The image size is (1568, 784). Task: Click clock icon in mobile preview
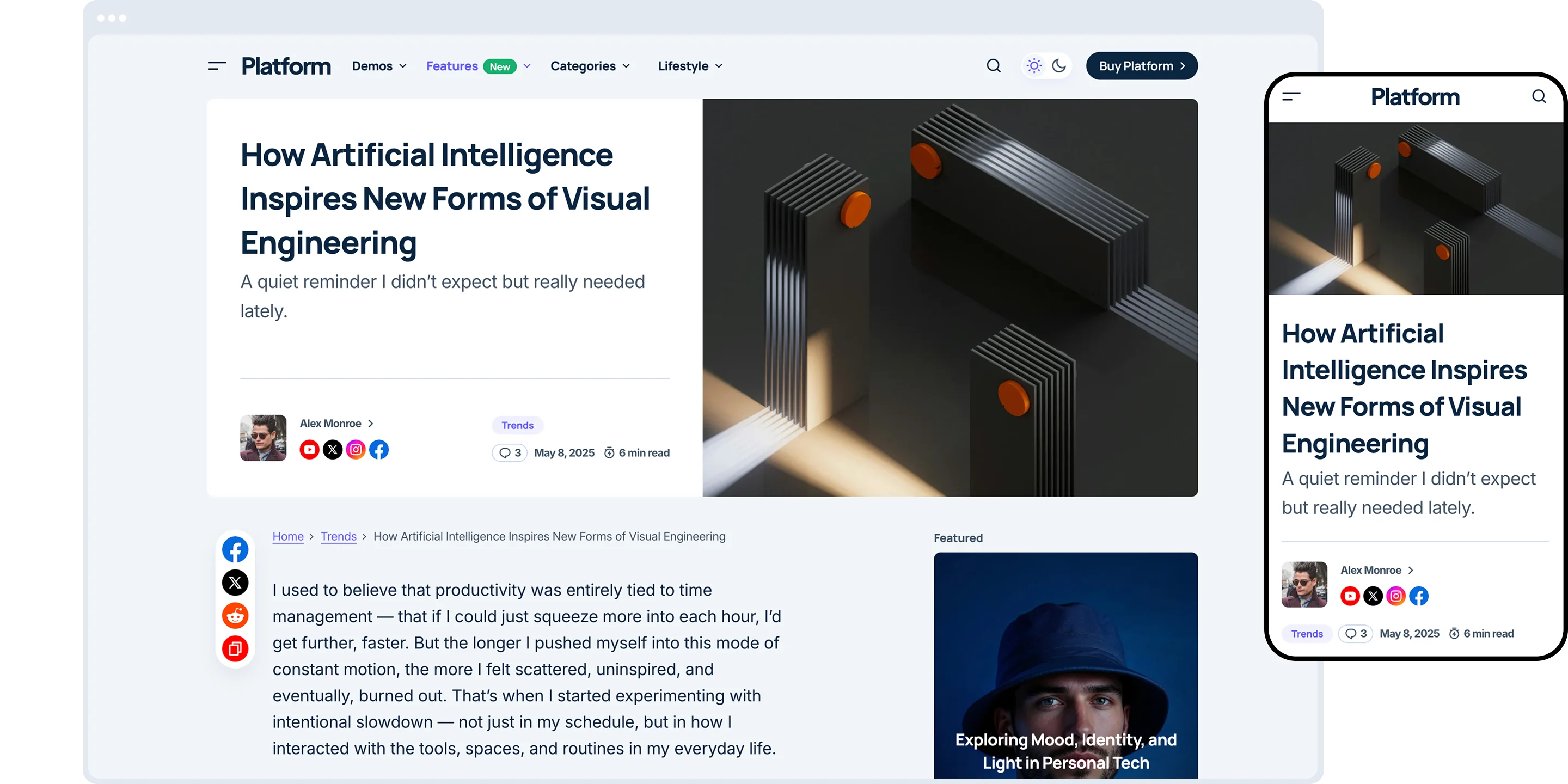pyautogui.click(x=1454, y=634)
